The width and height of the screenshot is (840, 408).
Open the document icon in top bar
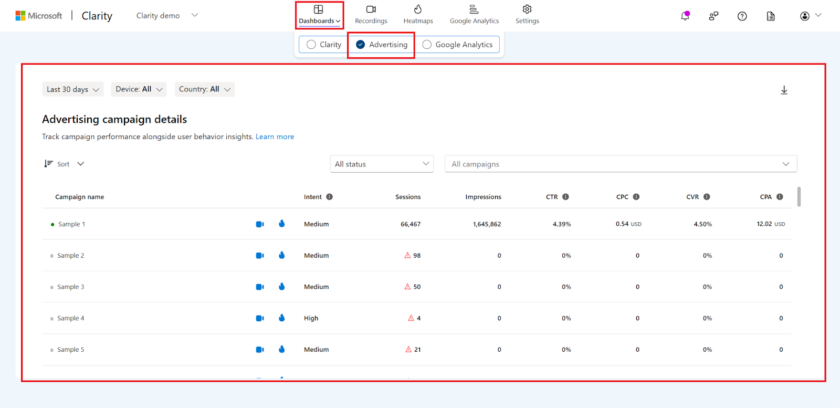(x=770, y=16)
